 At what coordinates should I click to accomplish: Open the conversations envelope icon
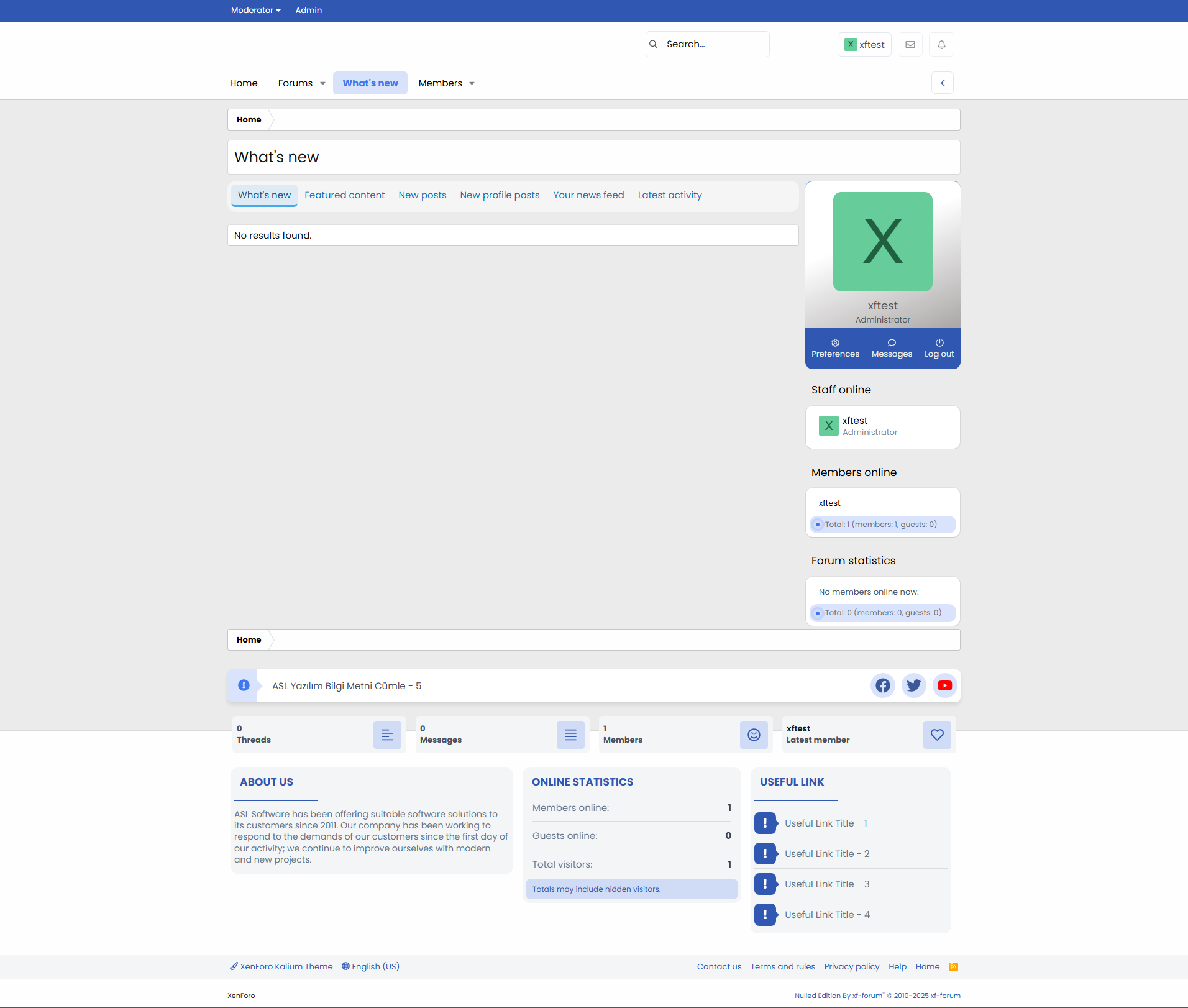coord(910,45)
